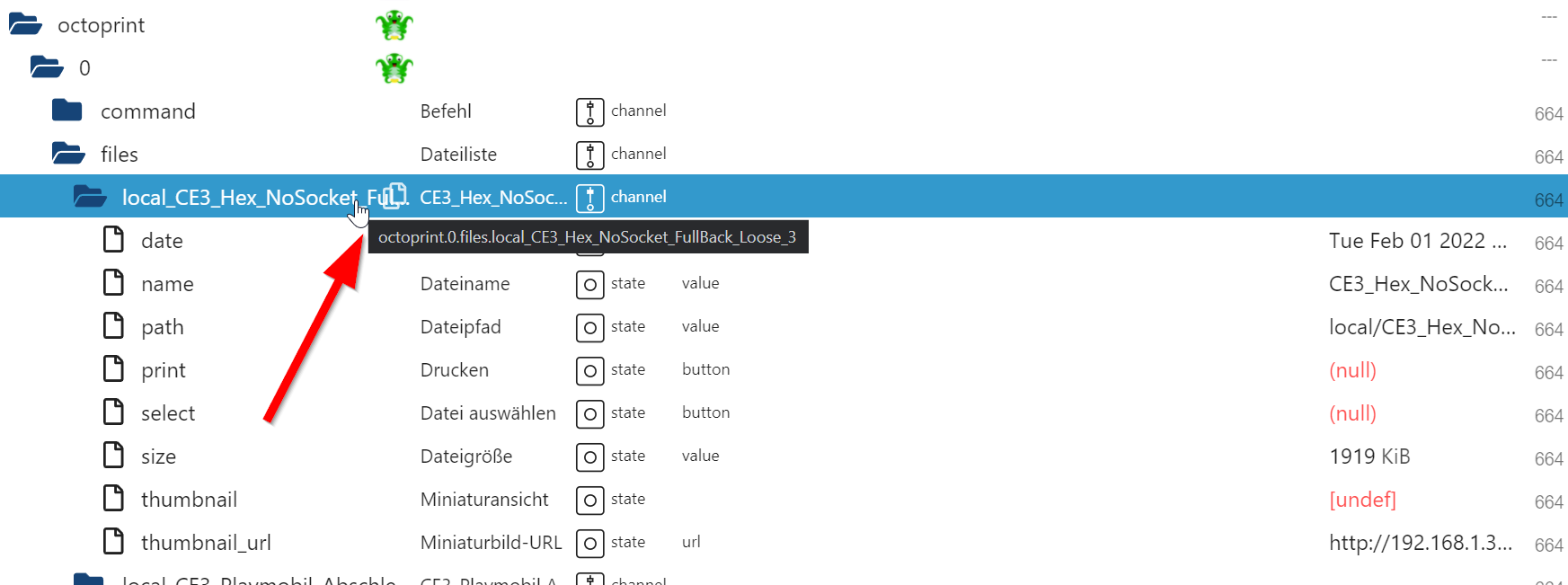Click OctoPrint adapter icon in row 0
Viewport: 1568px width, 585px height.
(x=394, y=68)
